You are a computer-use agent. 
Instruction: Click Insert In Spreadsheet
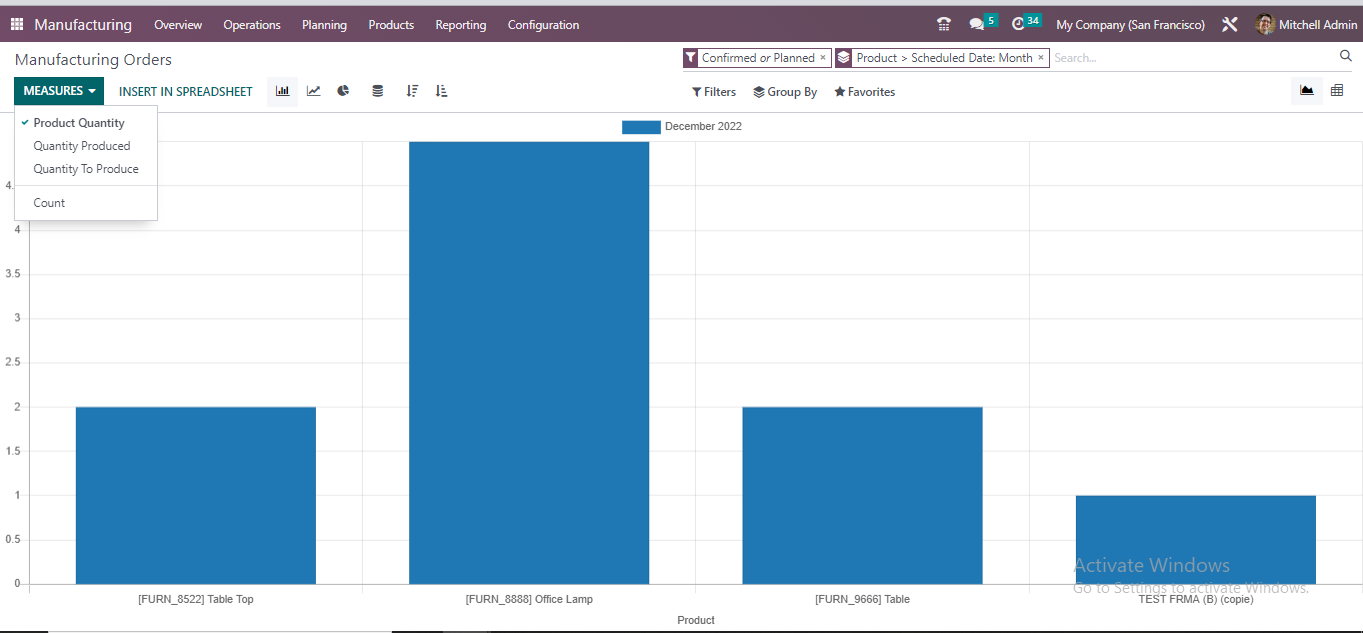(x=185, y=90)
